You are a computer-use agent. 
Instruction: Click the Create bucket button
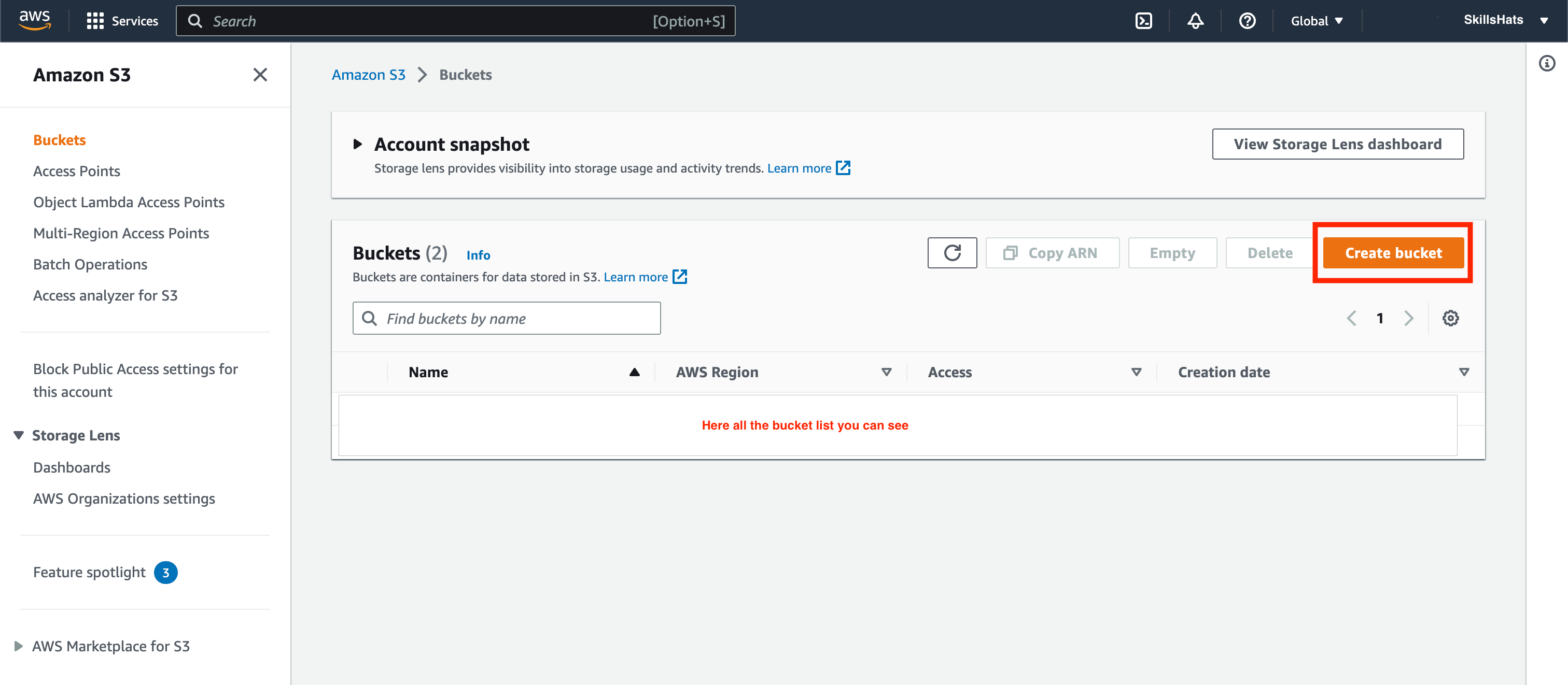(1393, 252)
